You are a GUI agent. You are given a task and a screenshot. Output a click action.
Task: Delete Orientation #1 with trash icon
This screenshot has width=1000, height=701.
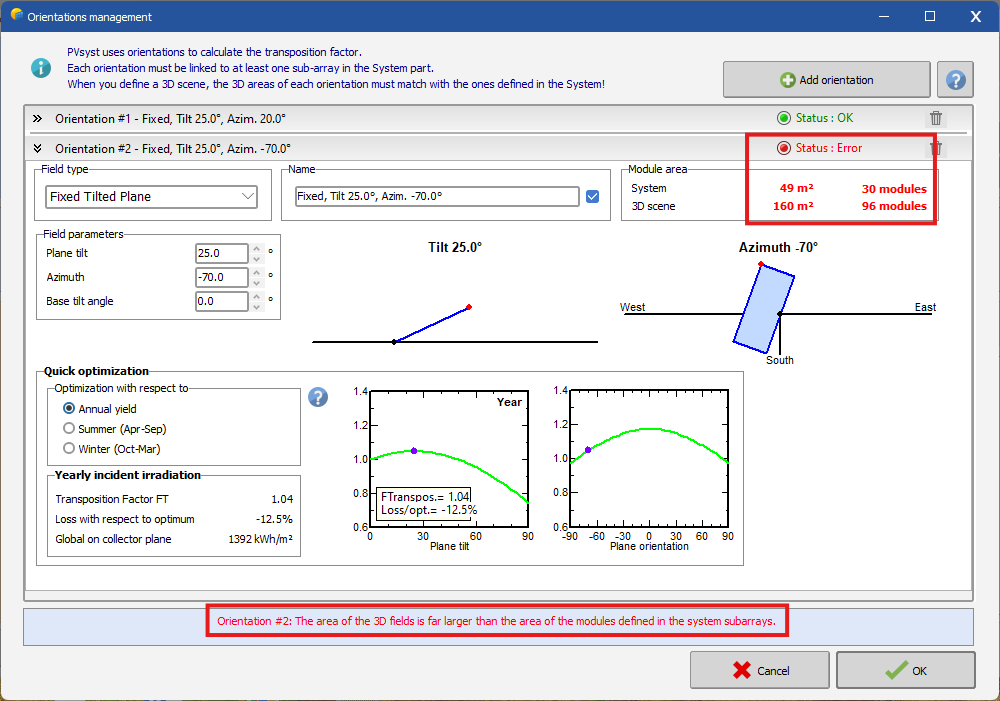click(936, 118)
